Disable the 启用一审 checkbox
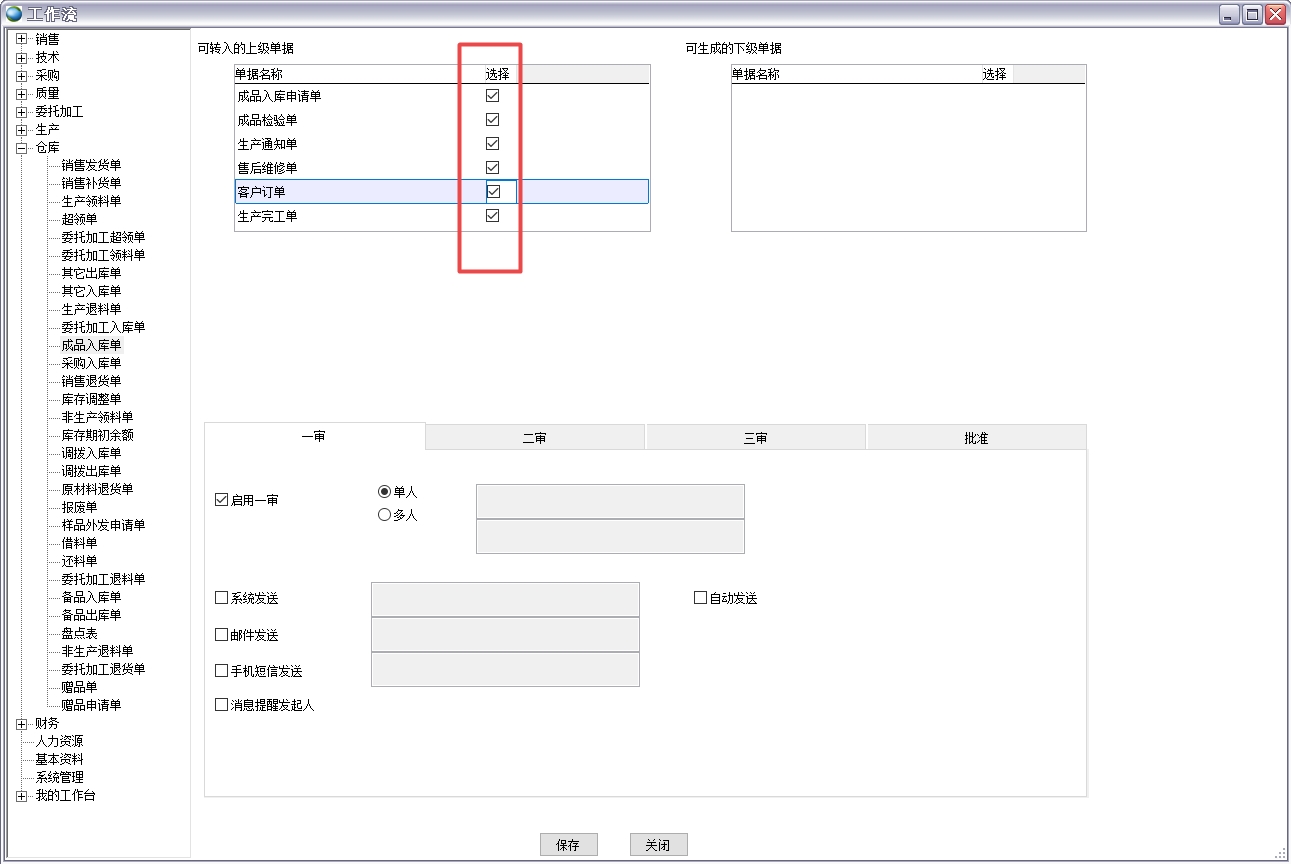This screenshot has height=864, width=1291. click(222, 500)
